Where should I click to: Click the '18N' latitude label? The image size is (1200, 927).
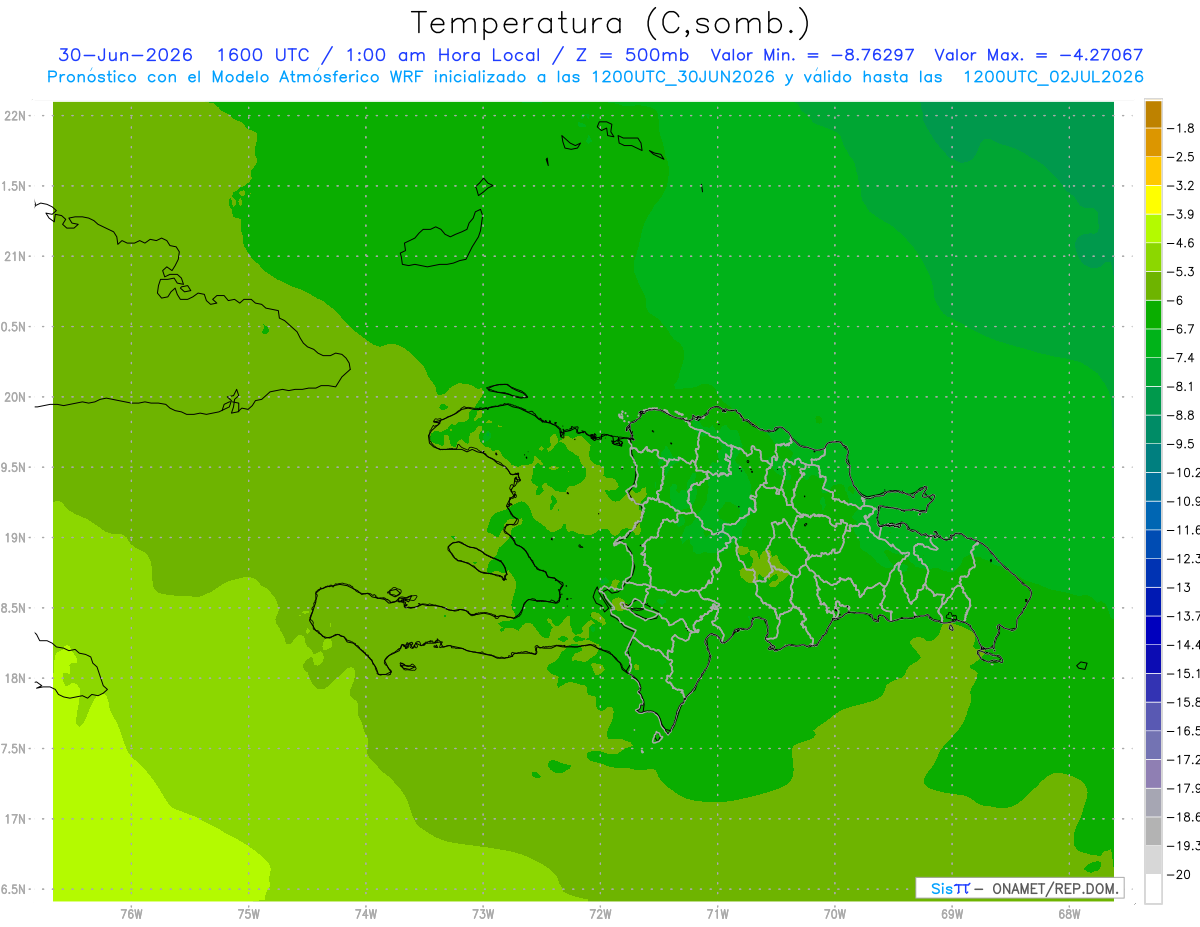pyautogui.click(x=16, y=679)
